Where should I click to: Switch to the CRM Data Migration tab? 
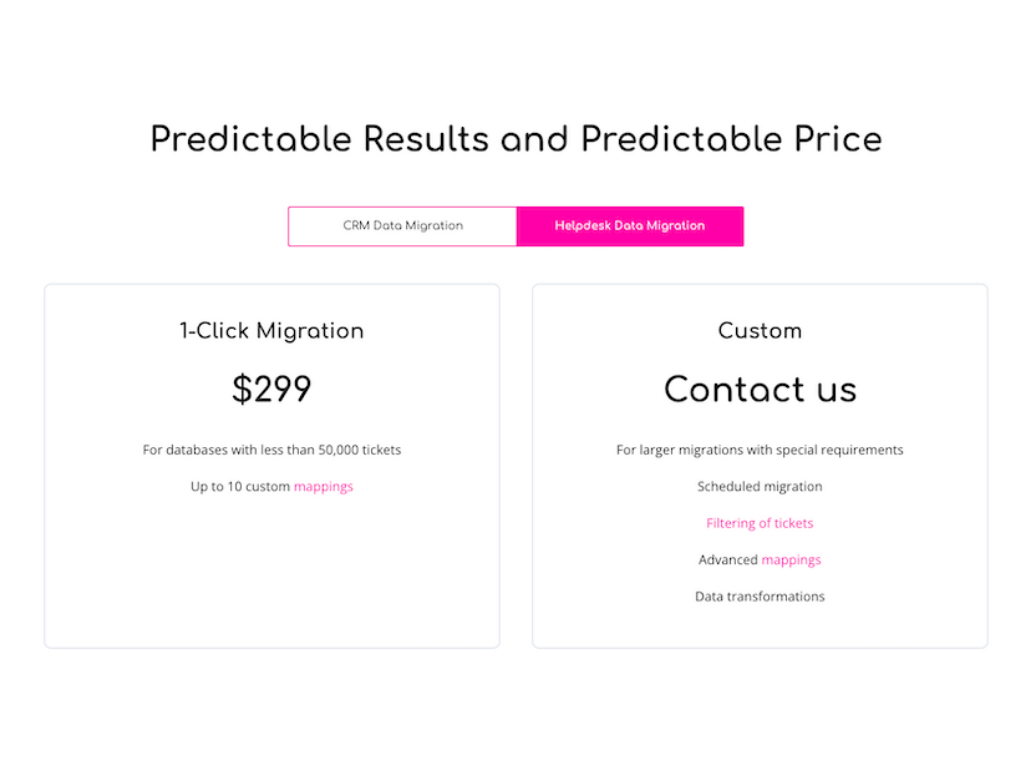[403, 226]
